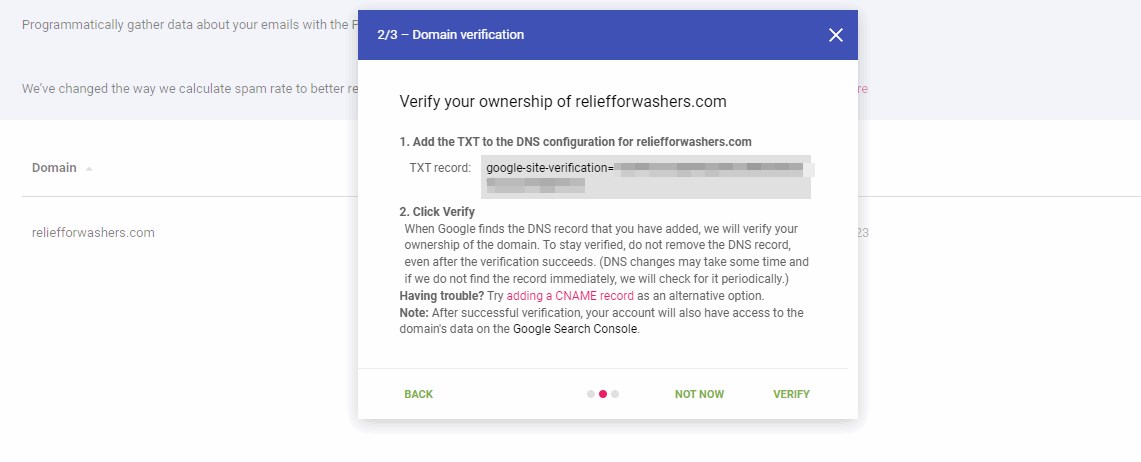Click the TXT record label
The height and width of the screenshot is (462, 1141).
440,167
